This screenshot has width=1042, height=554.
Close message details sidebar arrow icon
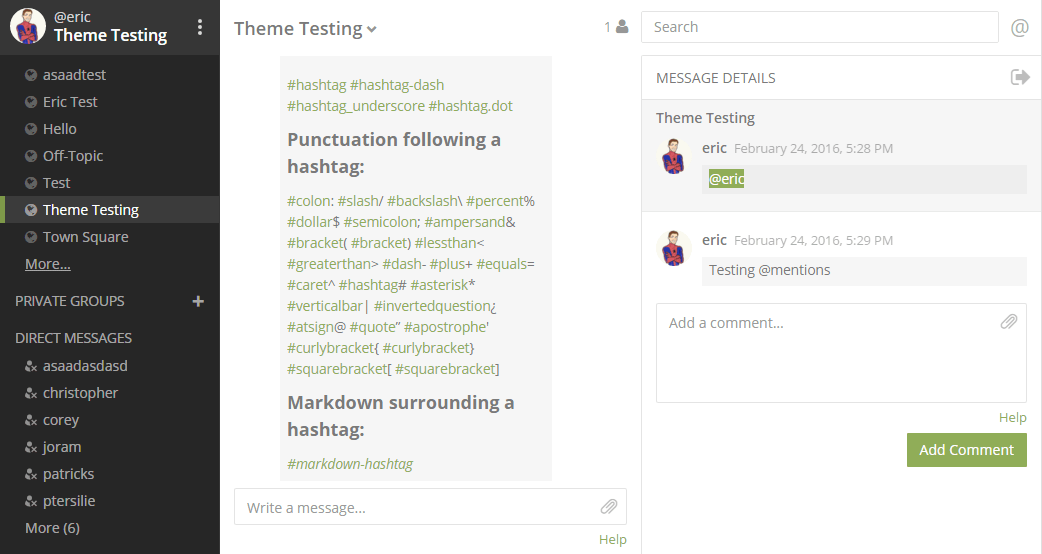[x=1020, y=77]
